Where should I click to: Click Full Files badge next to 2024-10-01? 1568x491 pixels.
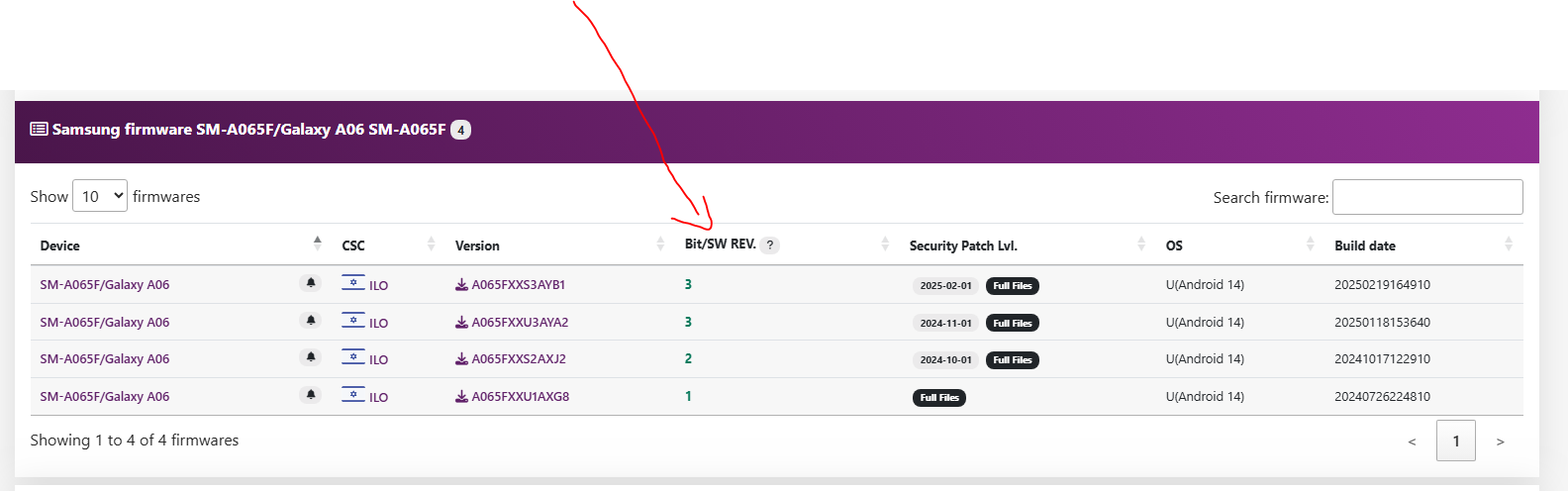(x=1013, y=359)
